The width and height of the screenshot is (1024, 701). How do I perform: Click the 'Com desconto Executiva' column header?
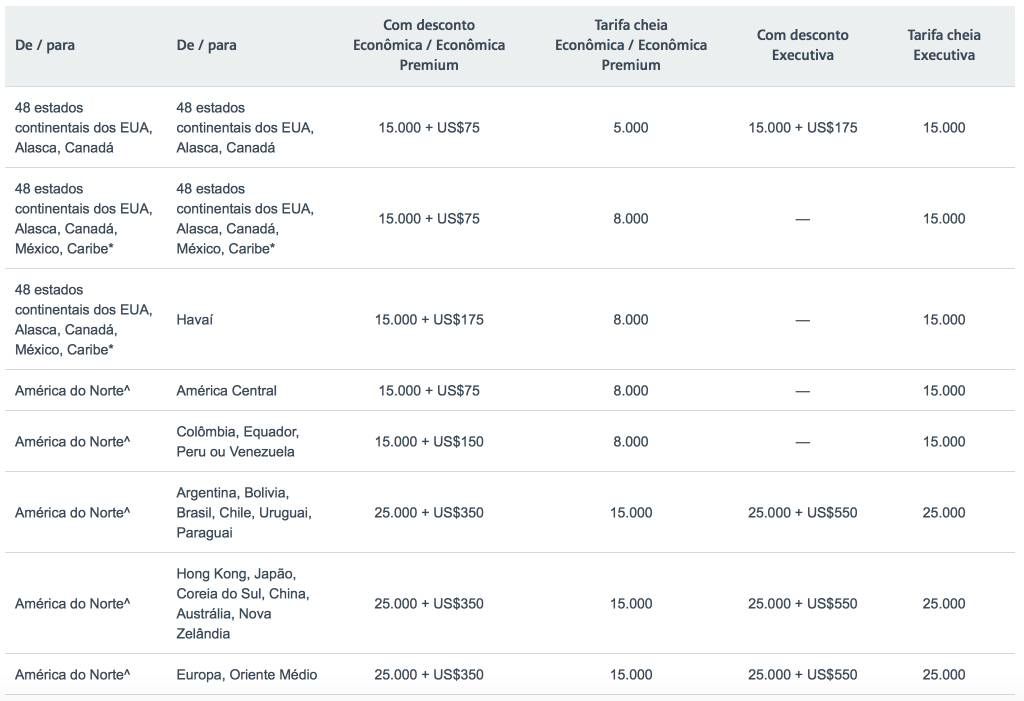coord(802,45)
